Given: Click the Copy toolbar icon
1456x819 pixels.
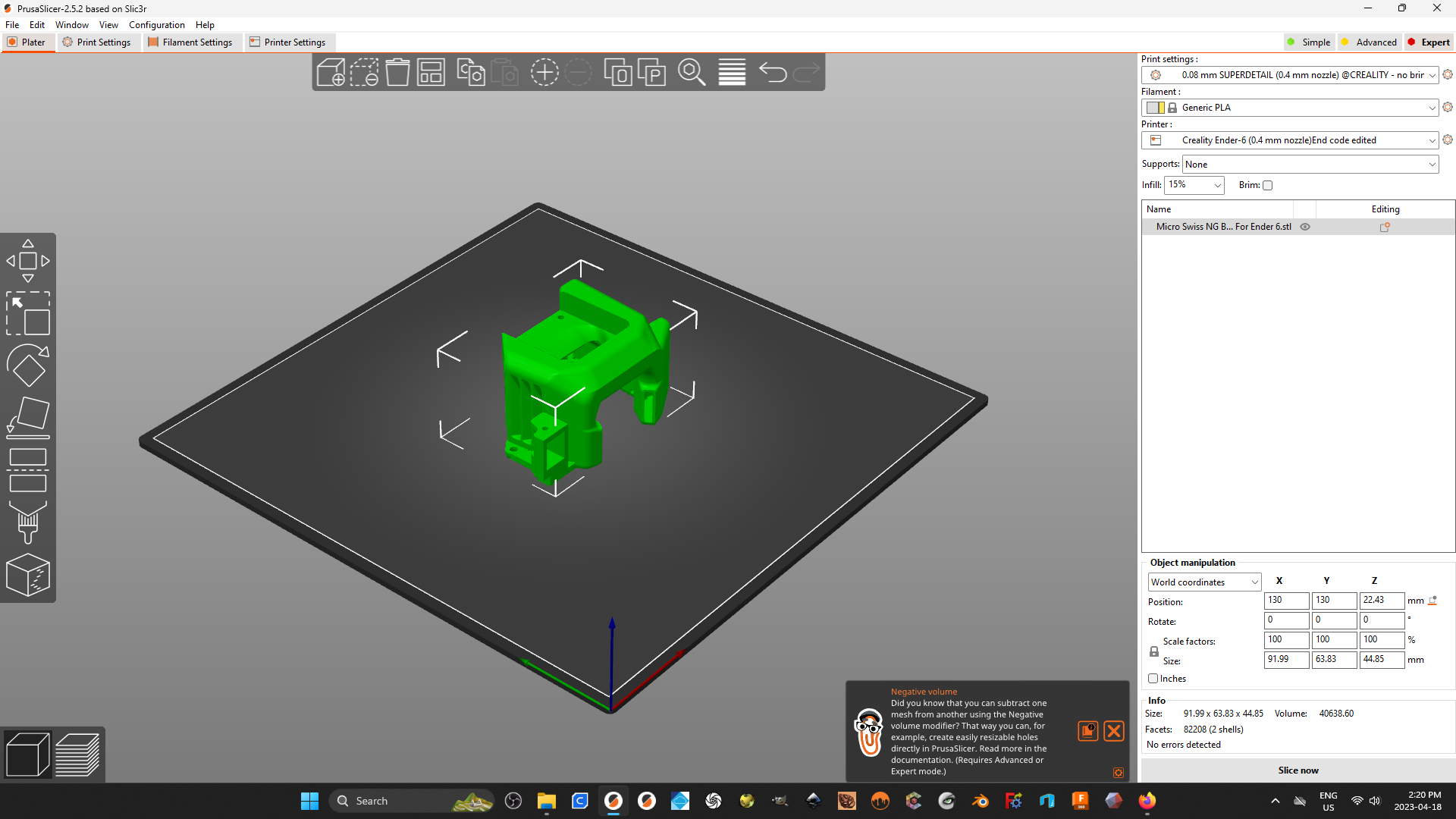Looking at the screenshot, I should (x=470, y=73).
